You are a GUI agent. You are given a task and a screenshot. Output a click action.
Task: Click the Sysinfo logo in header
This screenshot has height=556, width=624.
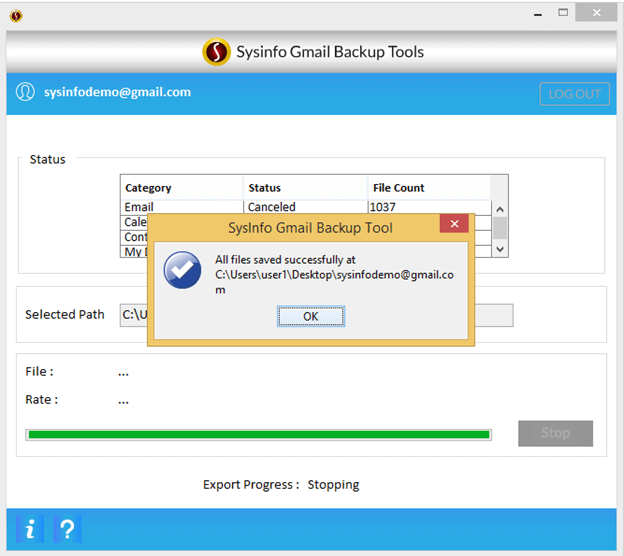[x=216, y=52]
